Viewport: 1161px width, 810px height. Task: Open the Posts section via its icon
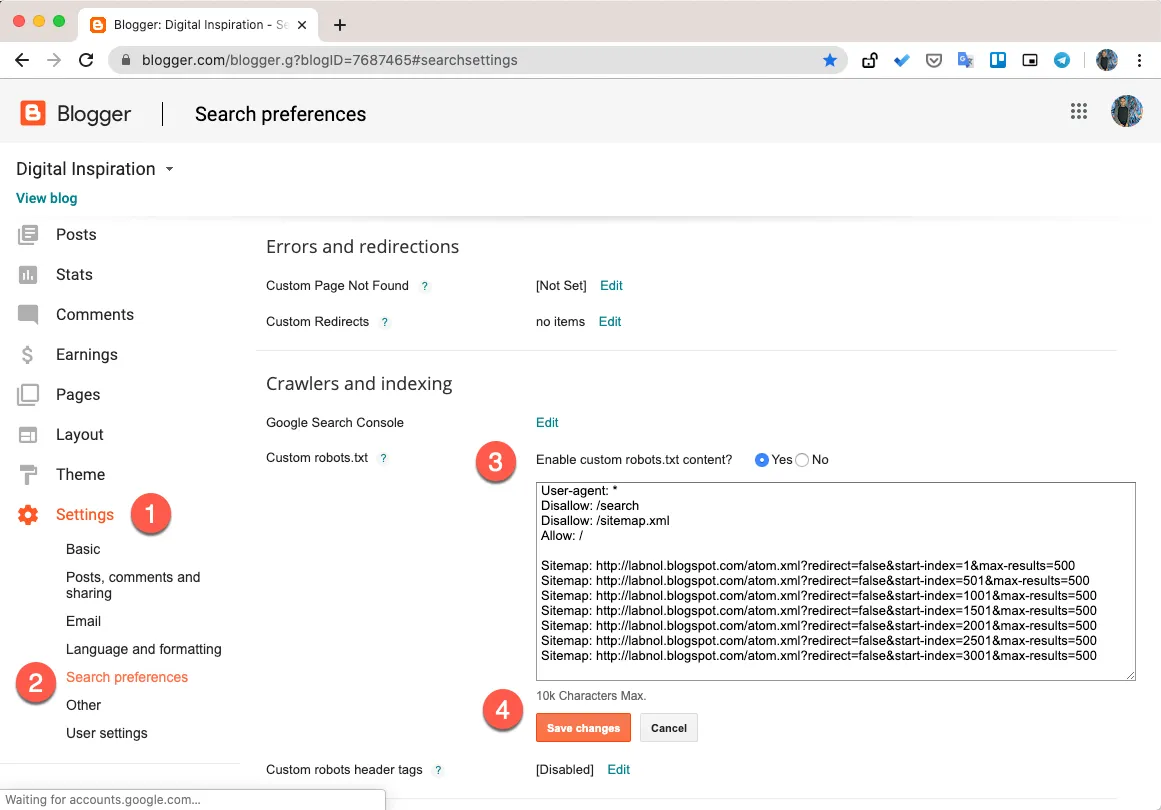point(28,234)
